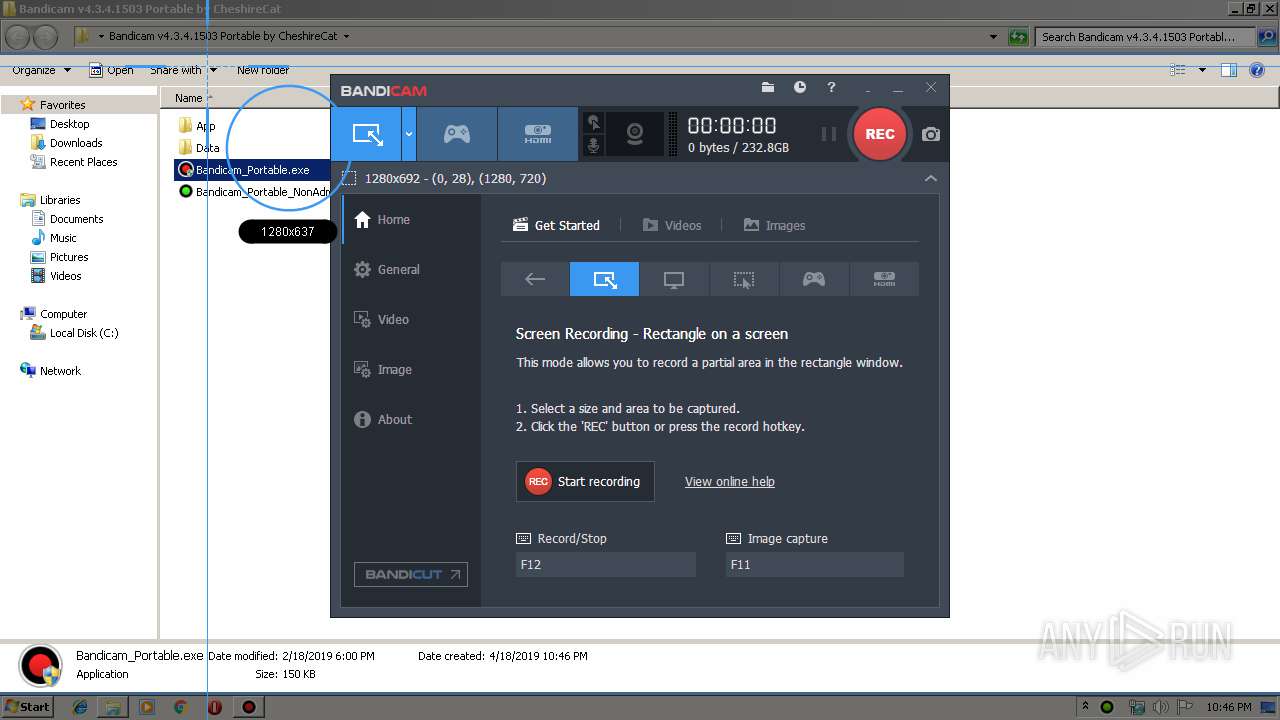Capture a screenshot with camera icon
1280x720 pixels.
click(931, 134)
